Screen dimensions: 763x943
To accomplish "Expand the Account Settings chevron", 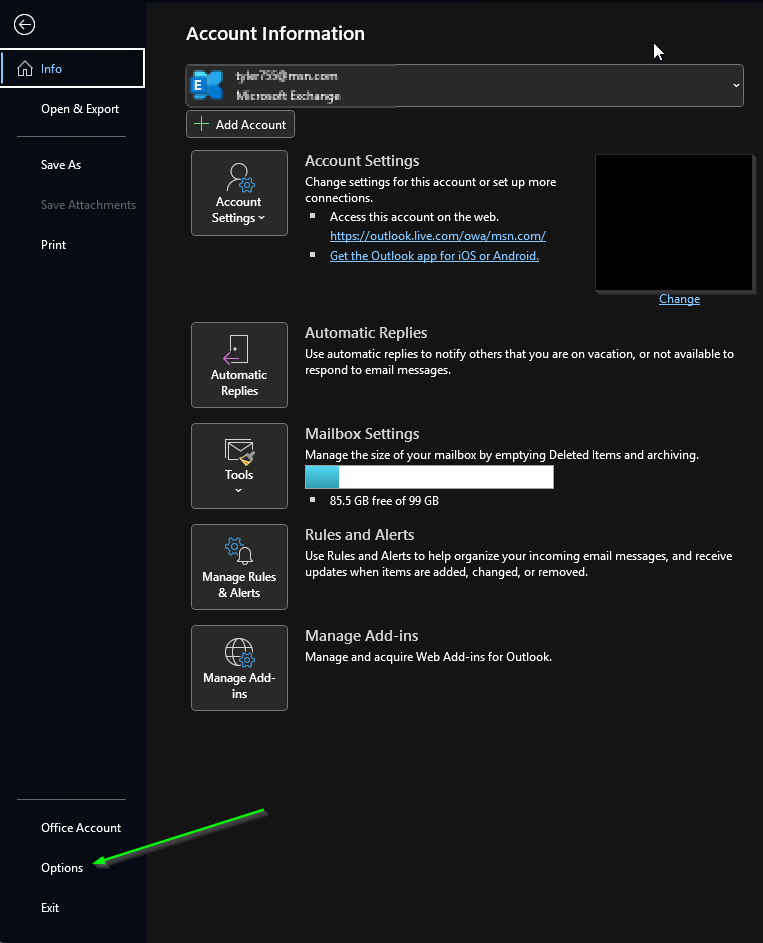I will pos(262,218).
